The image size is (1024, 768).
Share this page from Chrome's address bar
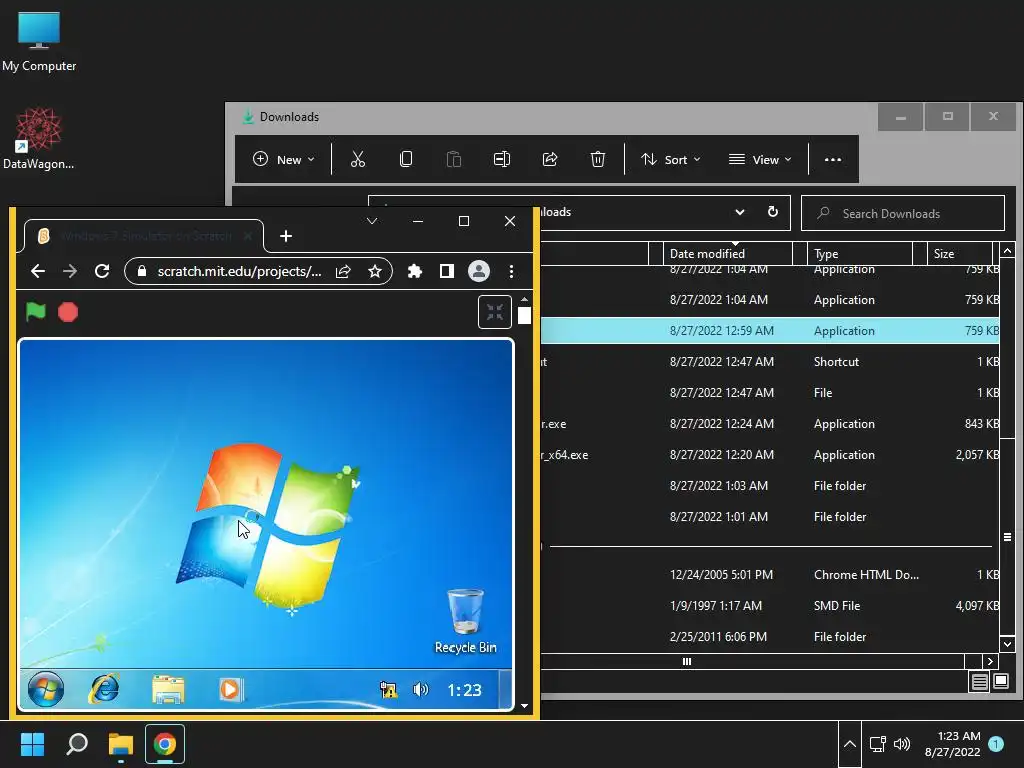click(343, 271)
